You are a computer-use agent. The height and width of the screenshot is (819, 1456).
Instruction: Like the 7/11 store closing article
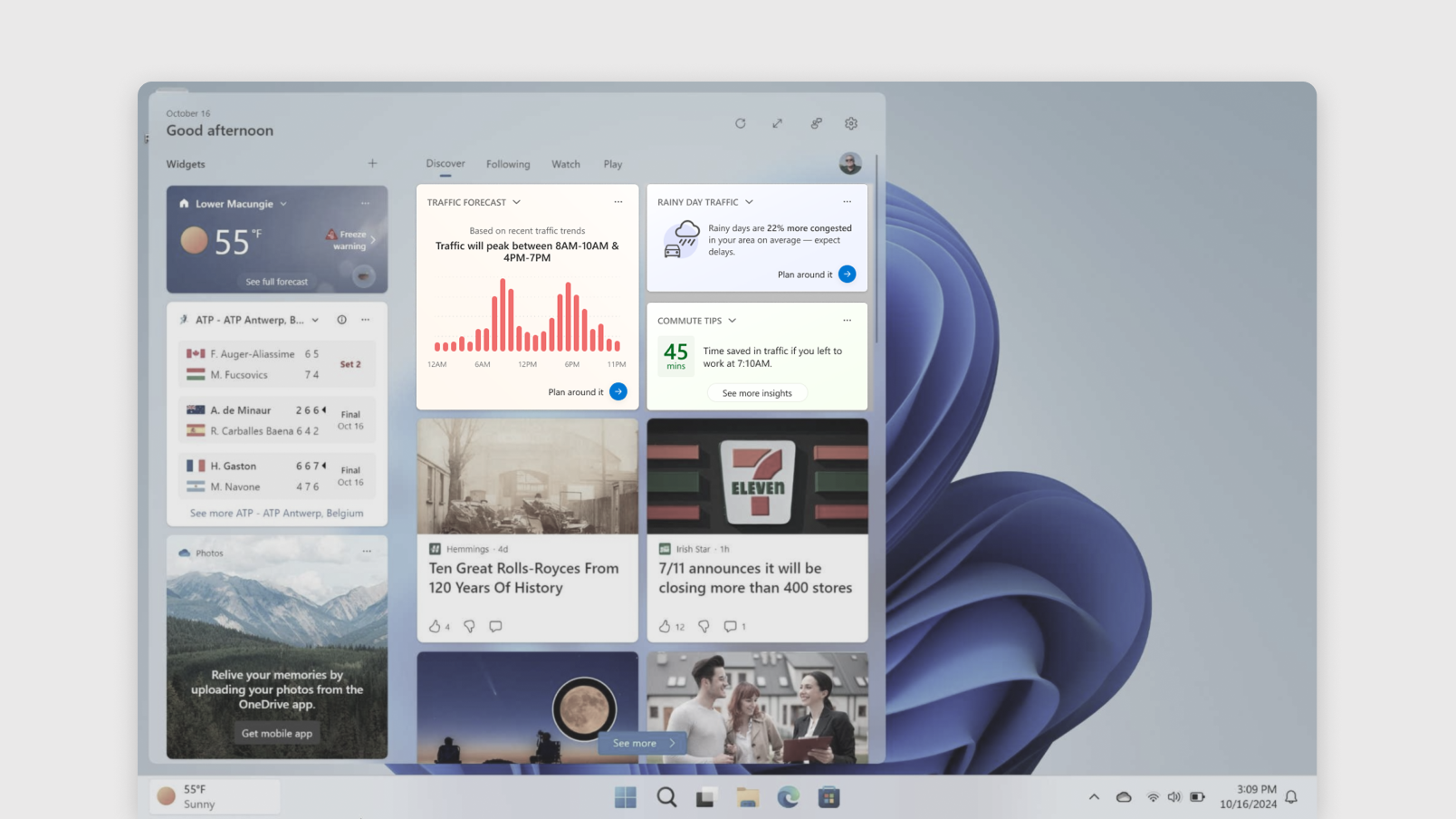665,626
